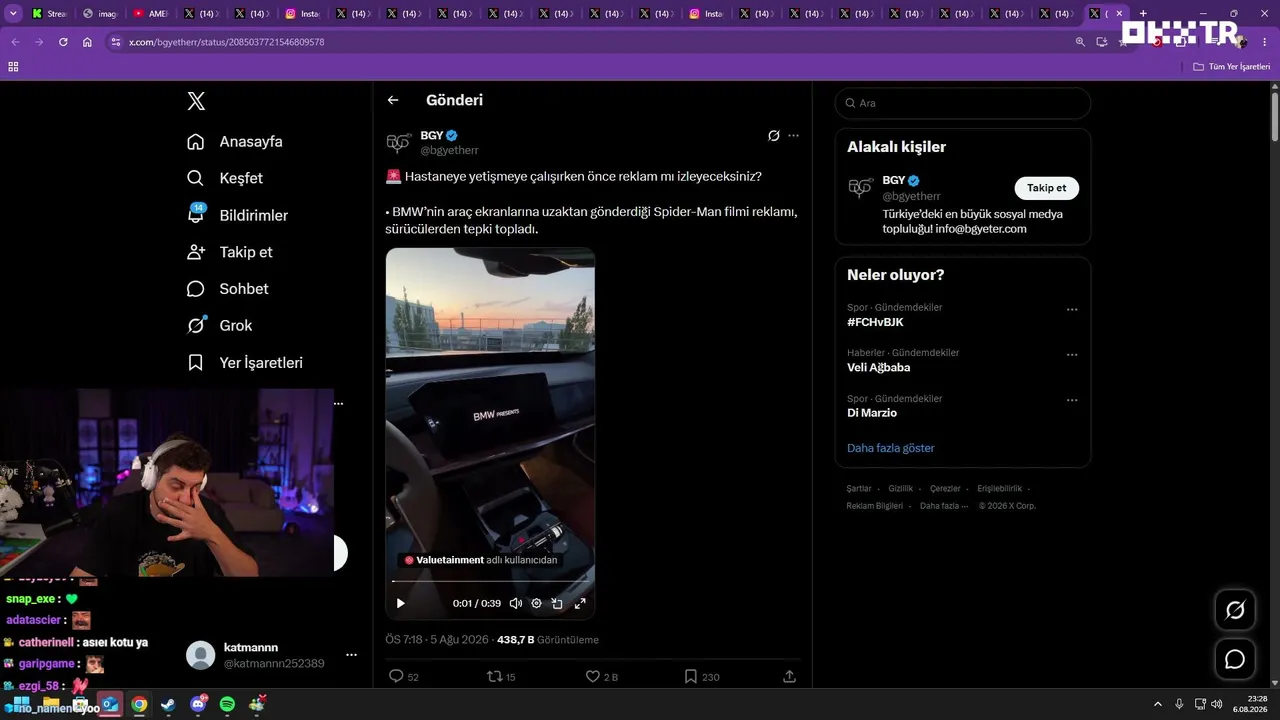Open Steam from the taskbar
This screenshot has height=720, width=1280.
168,705
